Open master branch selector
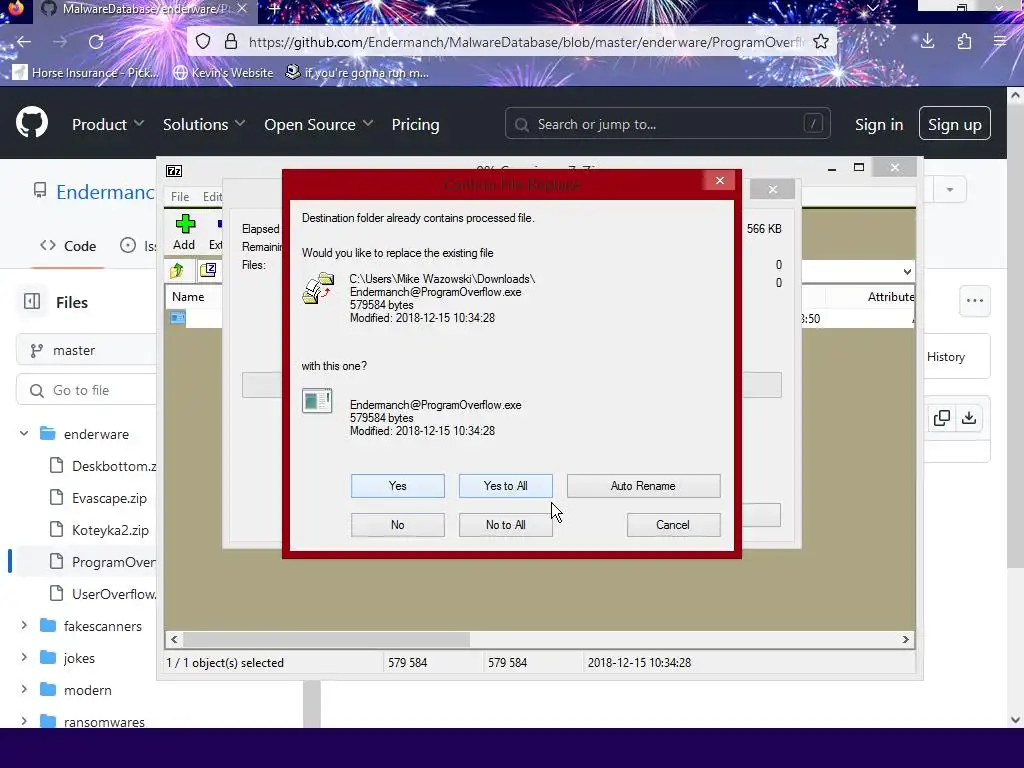1024x768 pixels. (x=86, y=350)
